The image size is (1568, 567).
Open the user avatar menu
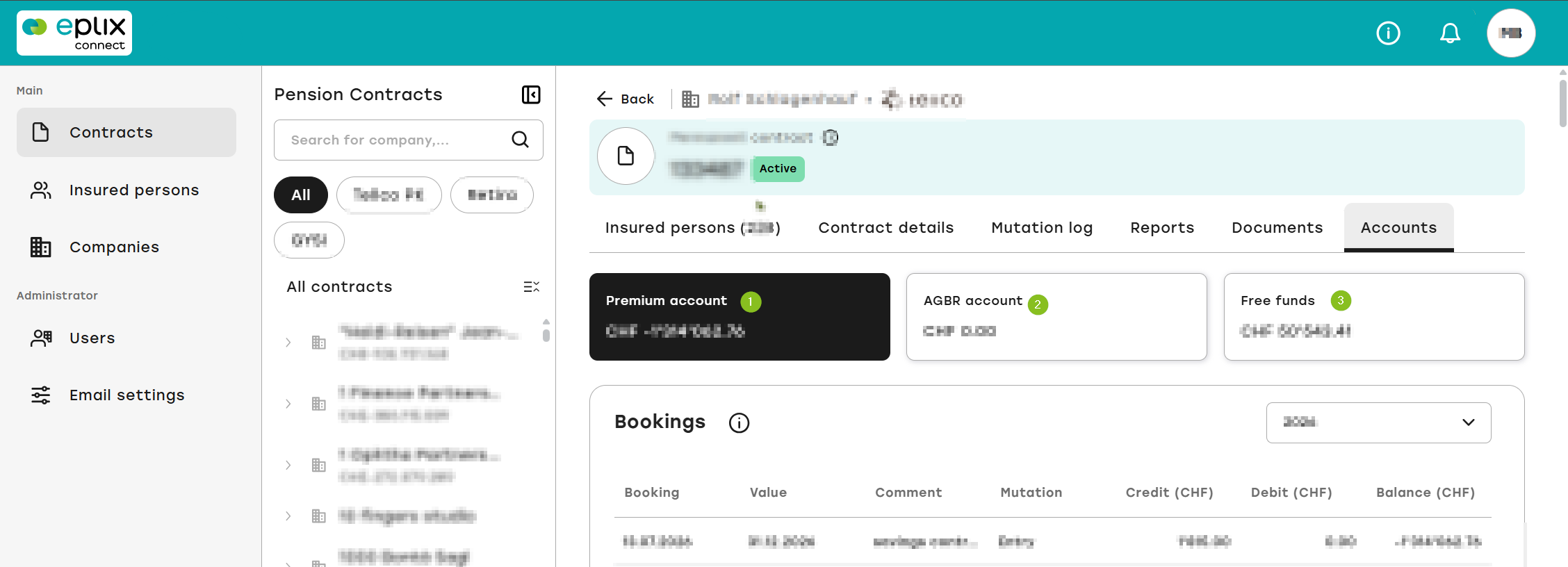pyautogui.click(x=1511, y=33)
